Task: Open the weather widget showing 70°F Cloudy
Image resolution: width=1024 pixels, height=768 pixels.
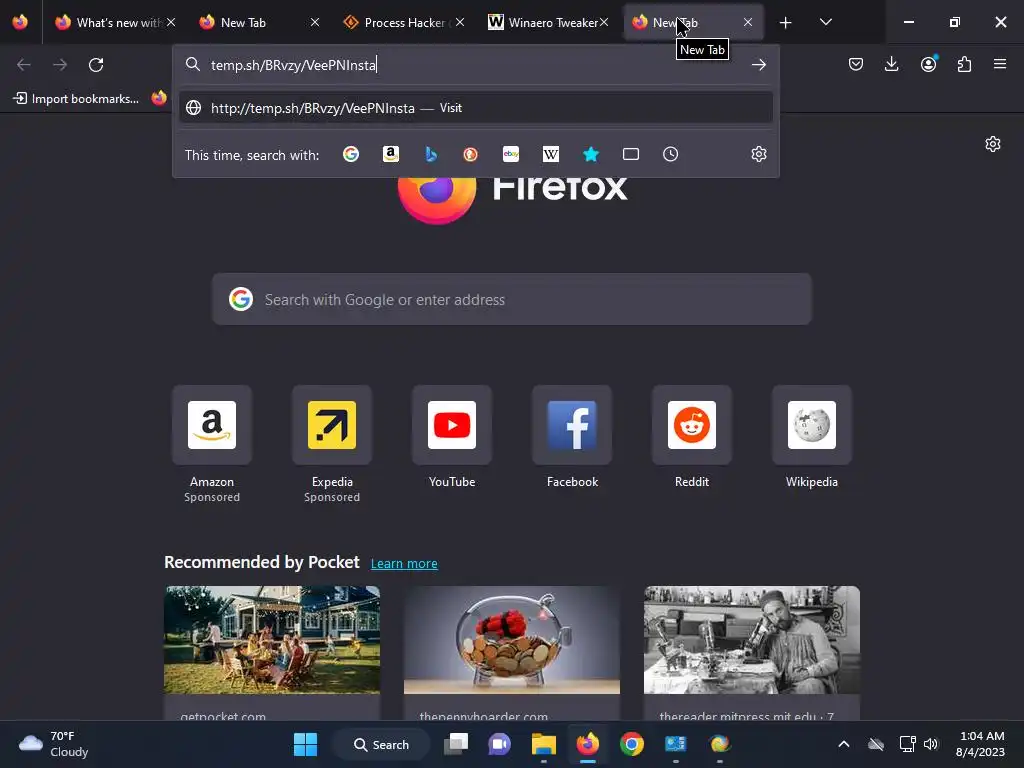Action: [54, 744]
